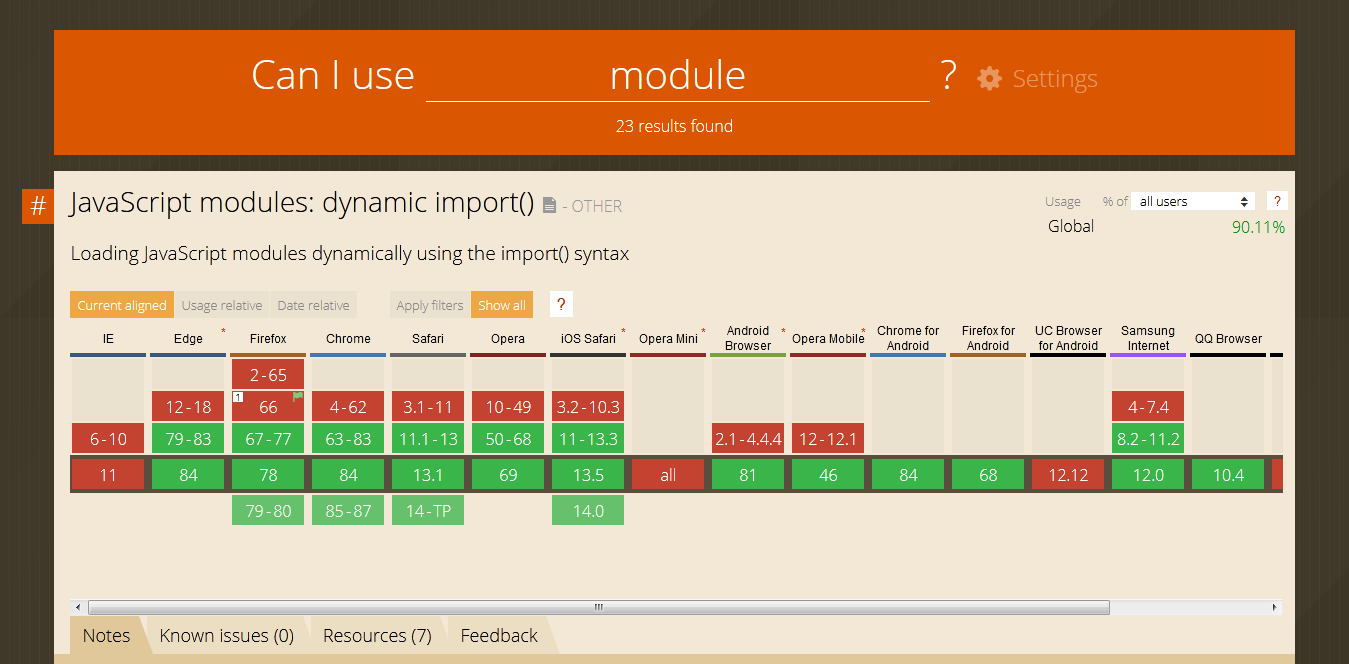Screen dimensions: 1349x664
Task: Click the Opera Mobile column header
Action: (x=828, y=339)
